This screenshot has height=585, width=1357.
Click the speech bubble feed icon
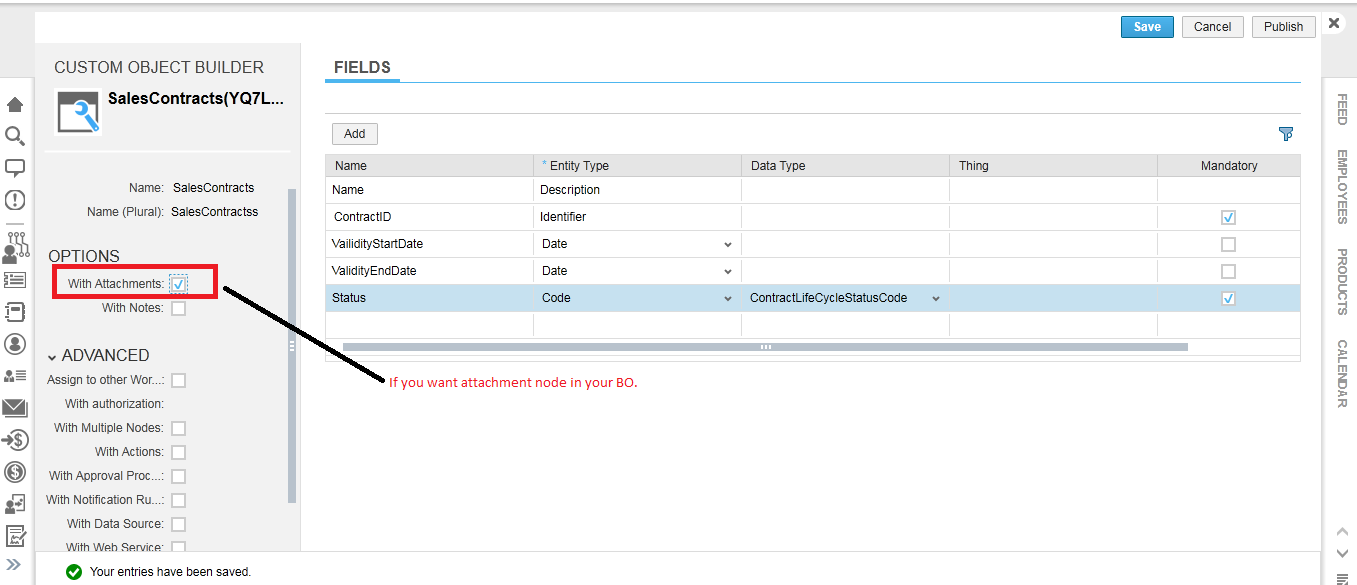[15, 167]
